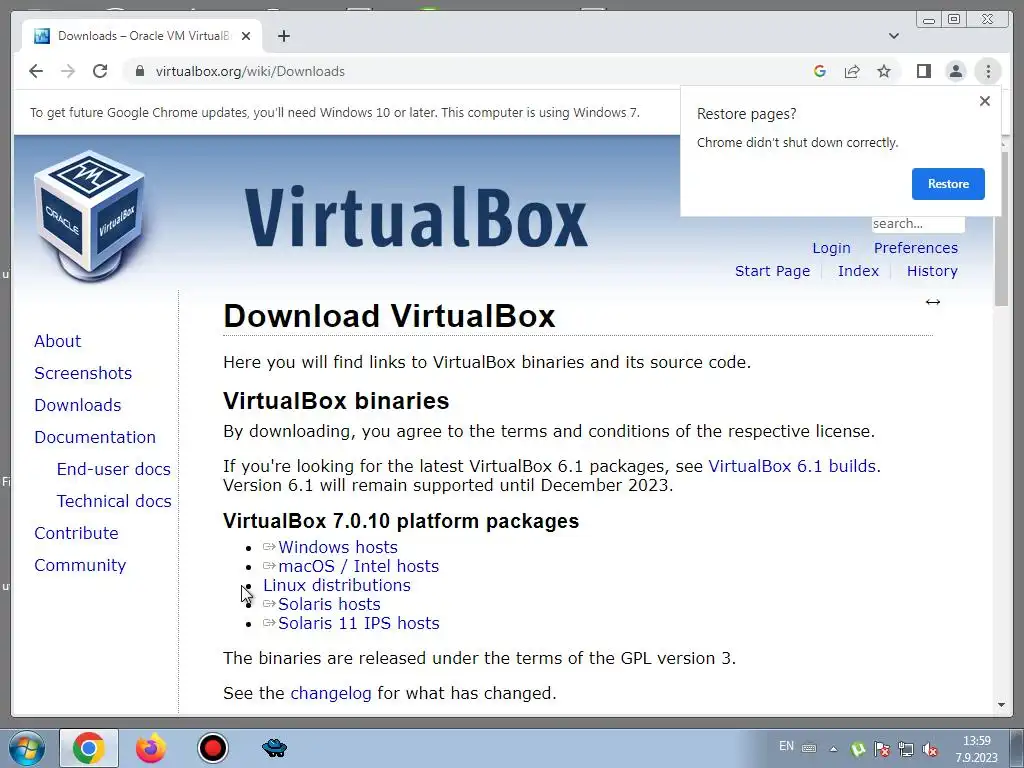Click the Chrome taskbar icon
Image resolution: width=1024 pixels, height=768 pixels.
pos(89,748)
